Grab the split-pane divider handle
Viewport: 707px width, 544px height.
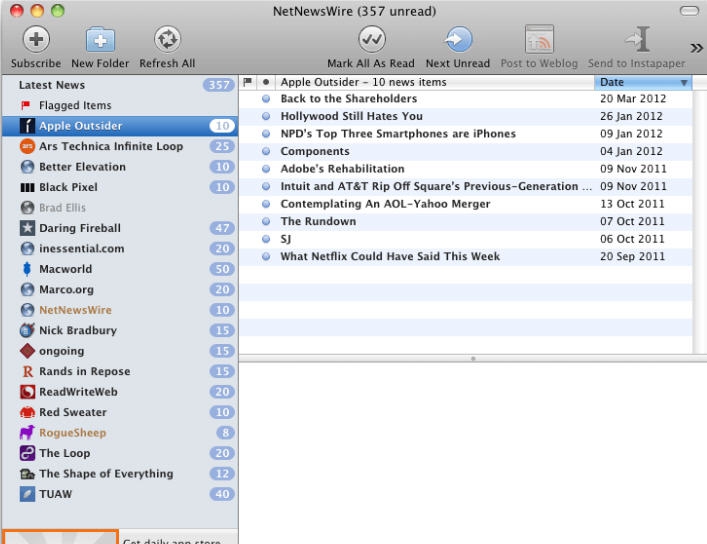click(x=473, y=359)
